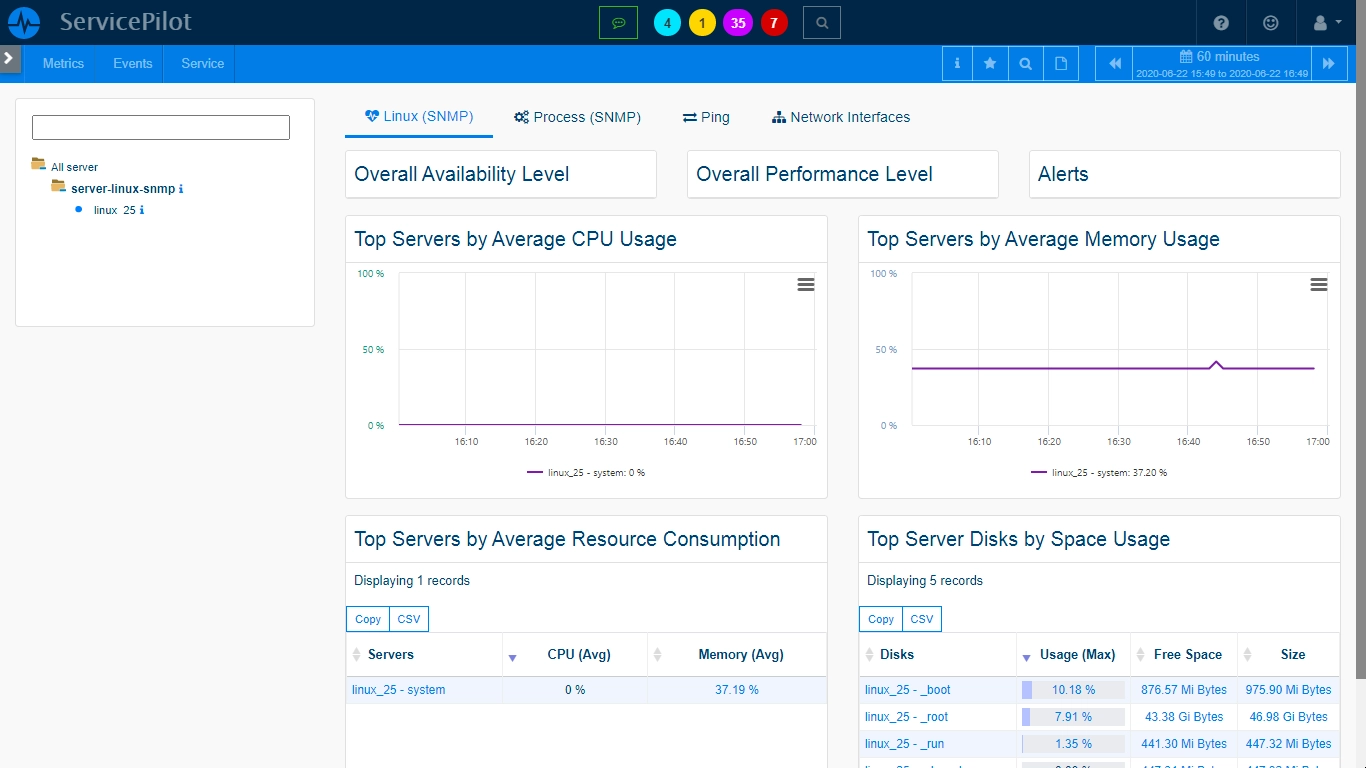
Task: Switch to Process (SNMP) tab
Action: 577,117
